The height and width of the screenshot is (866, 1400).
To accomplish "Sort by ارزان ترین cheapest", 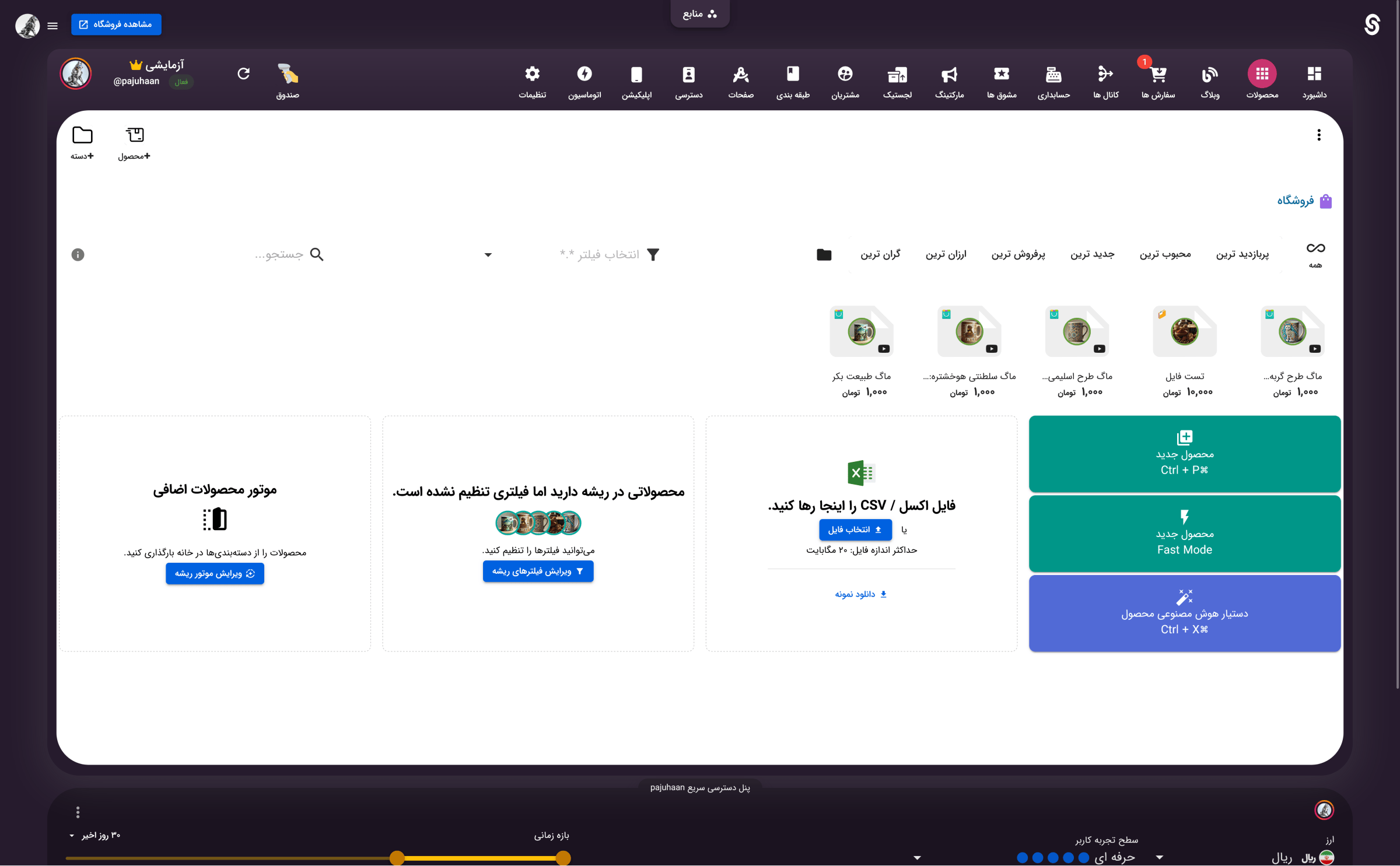I will 946,254.
